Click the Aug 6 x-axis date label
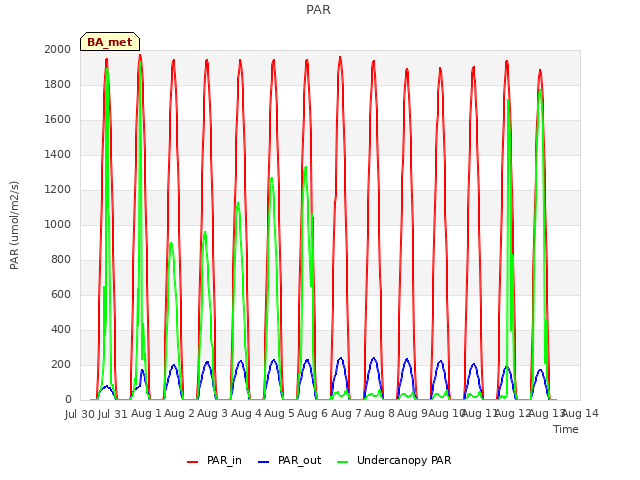This screenshot has width=640, height=480. click(x=313, y=414)
